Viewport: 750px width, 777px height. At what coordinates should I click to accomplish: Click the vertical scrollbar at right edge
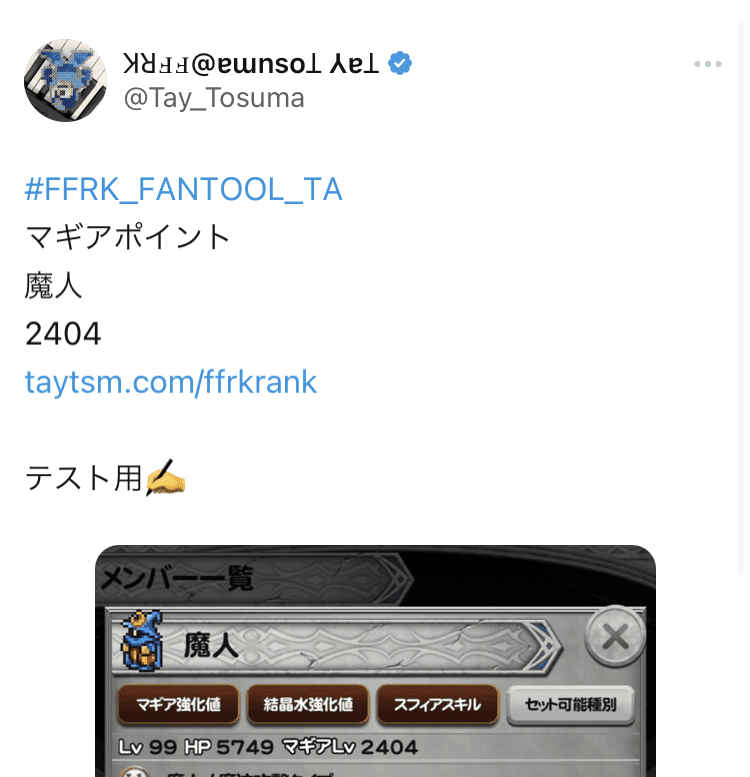coord(741,297)
